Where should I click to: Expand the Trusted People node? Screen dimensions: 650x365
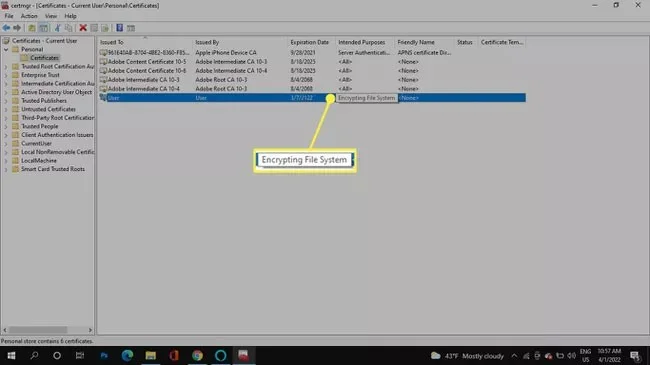(x=6, y=127)
